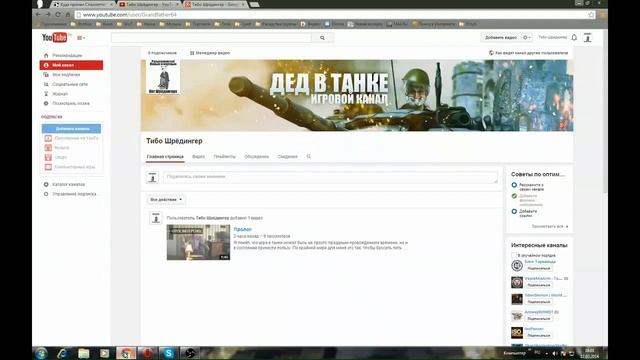640x360 pixels.
Task: Click the 'Поделитесь своим мнением' post field
Action: 331,177
